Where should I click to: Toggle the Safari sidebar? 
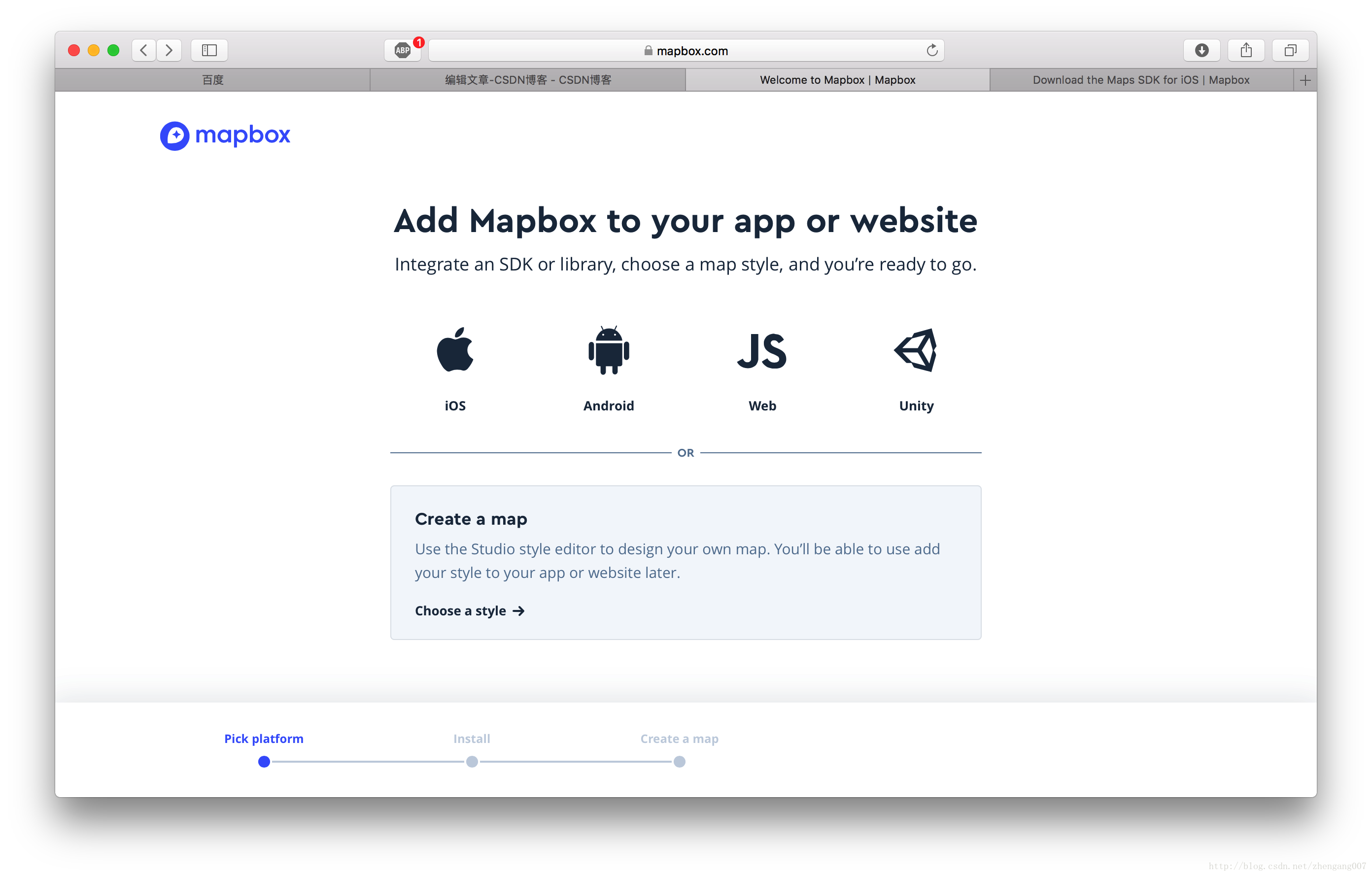209,50
